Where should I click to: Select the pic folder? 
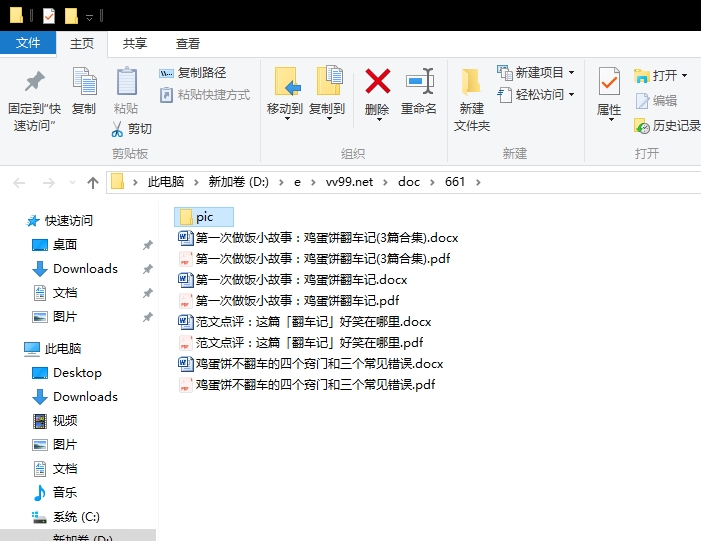coord(204,217)
